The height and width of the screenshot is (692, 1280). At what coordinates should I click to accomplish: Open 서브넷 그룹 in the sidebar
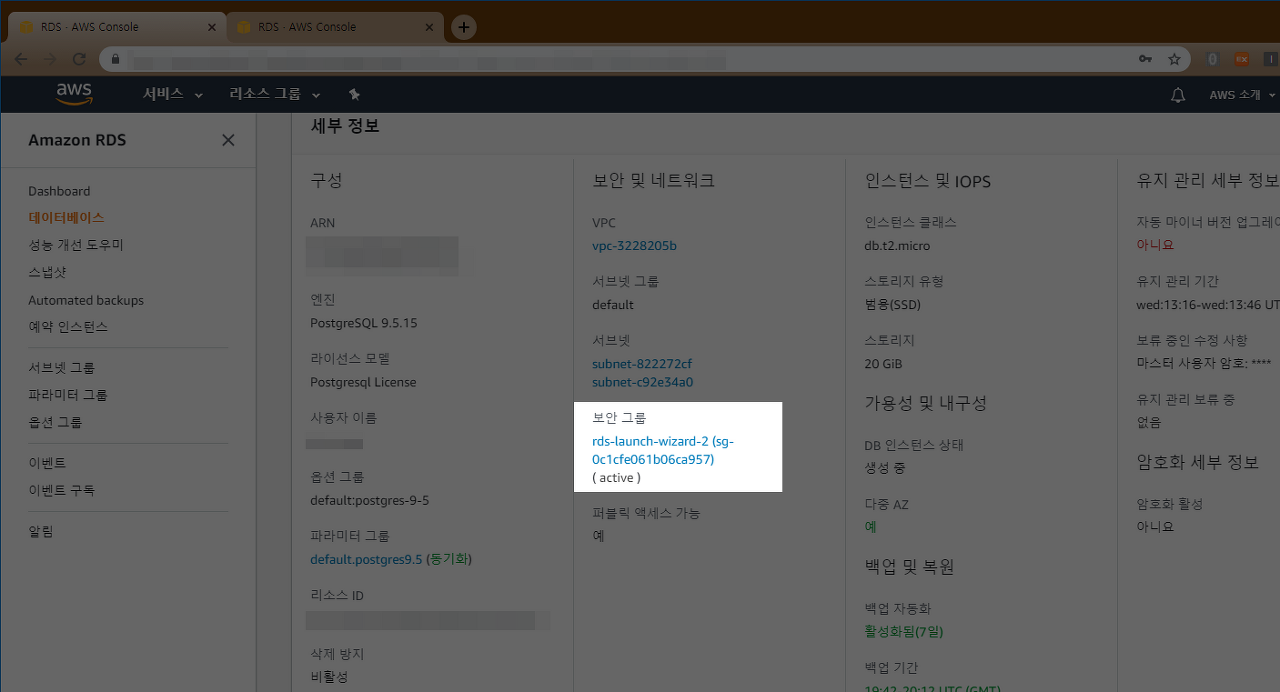click(62, 368)
